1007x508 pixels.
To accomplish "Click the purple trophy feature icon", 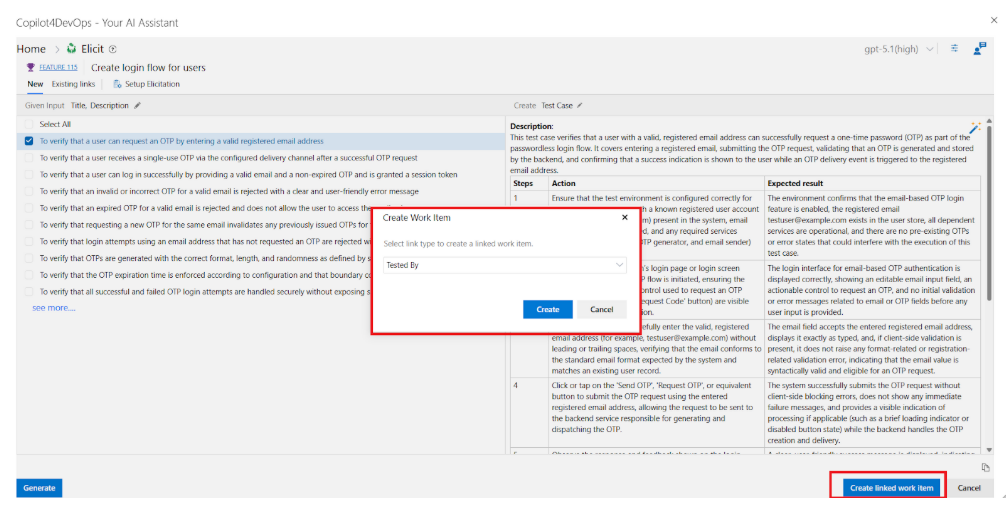I will (30, 67).
